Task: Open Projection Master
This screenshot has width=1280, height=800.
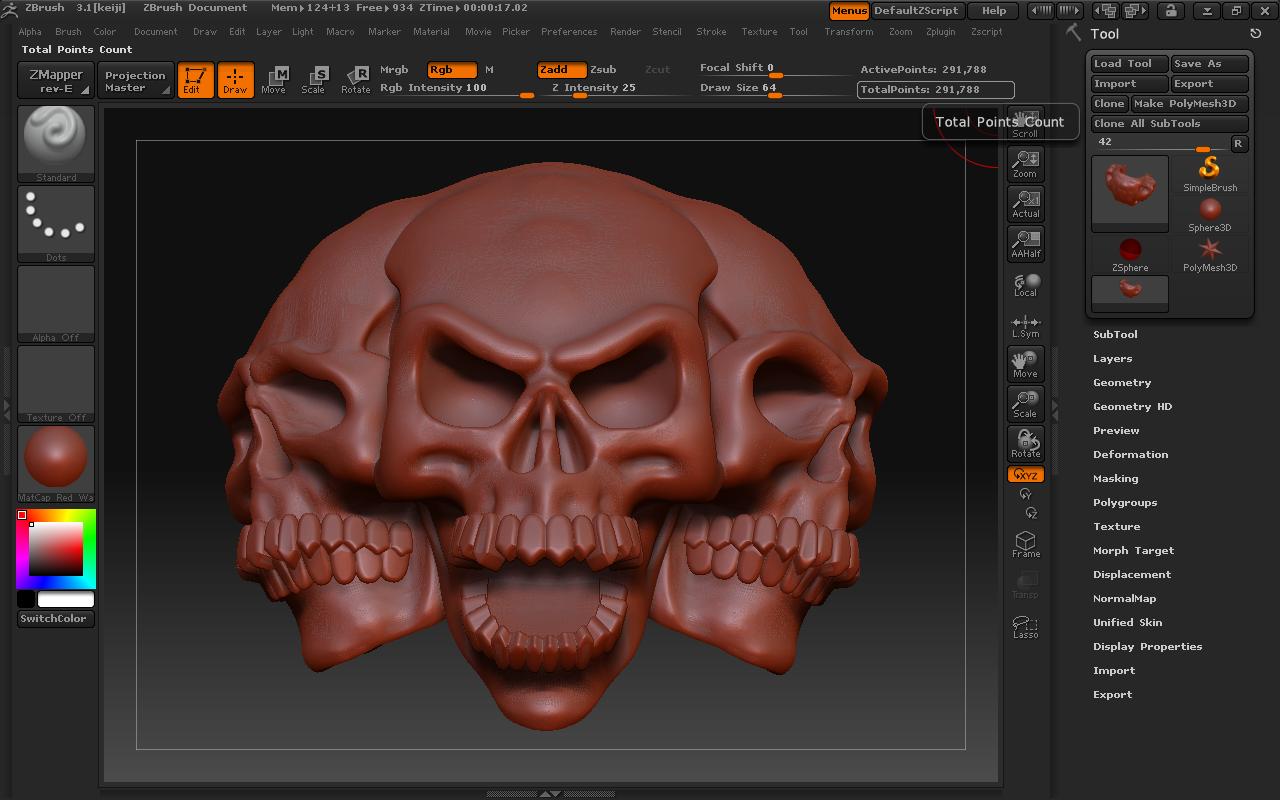Action: (135, 80)
